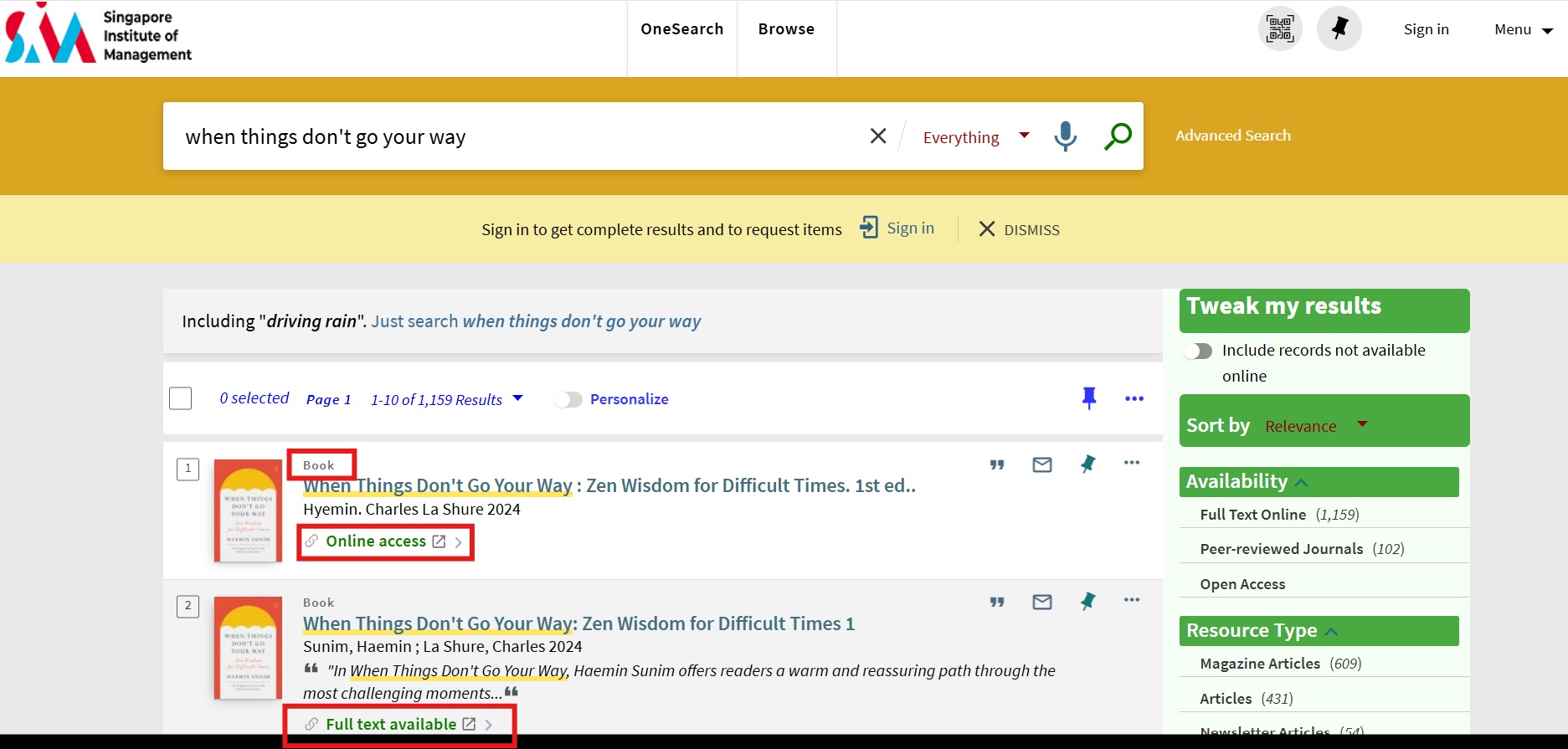Open book cover thumbnail of result 1
Viewport: 1568px width, 749px height.
tap(248, 510)
